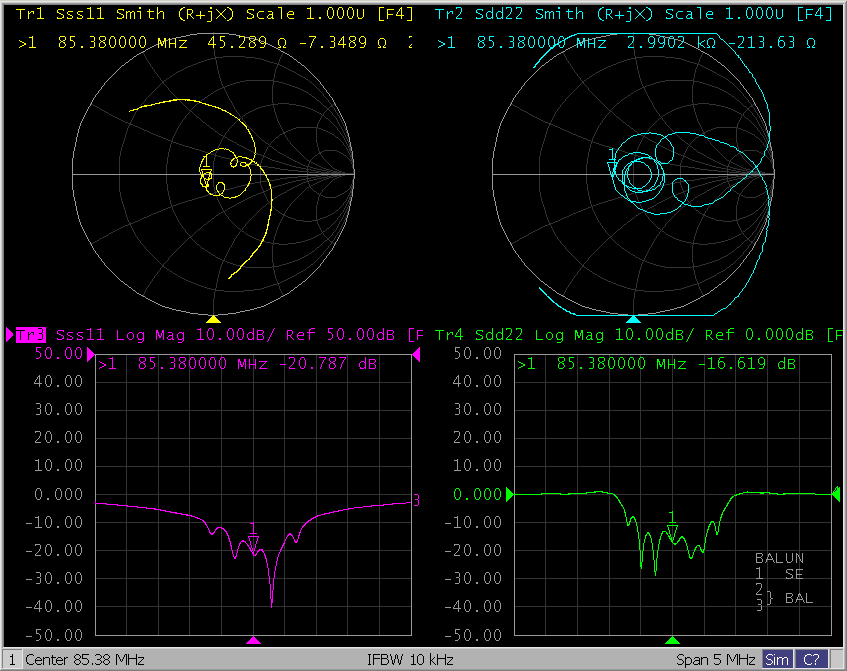Click the green marker triangle below Tr4 plot

pyautogui.click(x=672, y=640)
